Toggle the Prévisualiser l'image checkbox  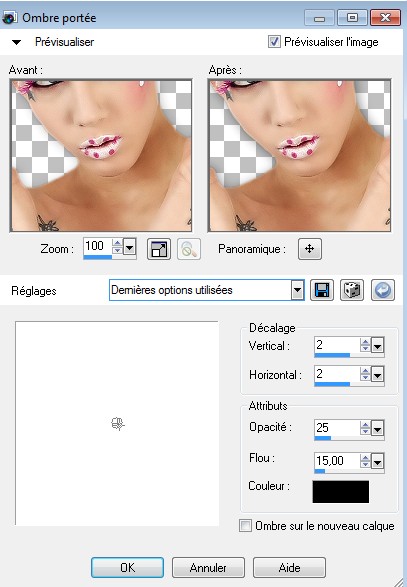click(x=274, y=42)
